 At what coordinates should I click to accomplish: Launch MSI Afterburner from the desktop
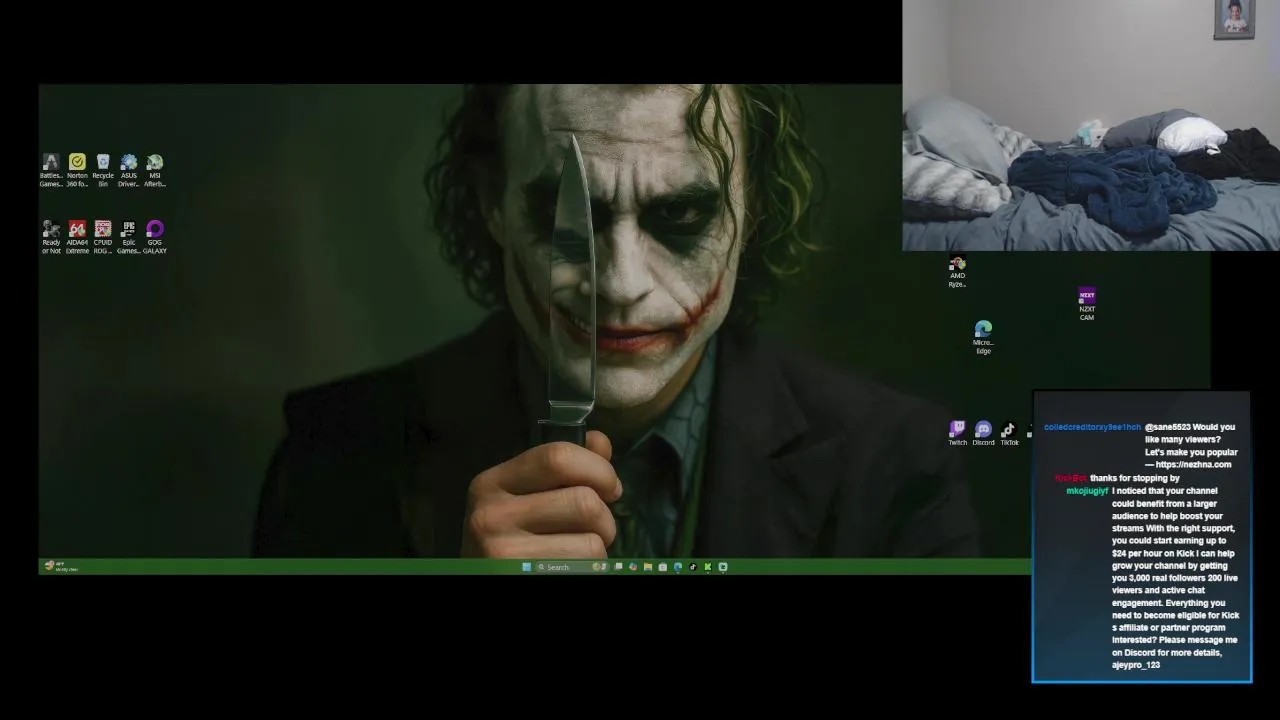pyautogui.click(x=155, y=170)
